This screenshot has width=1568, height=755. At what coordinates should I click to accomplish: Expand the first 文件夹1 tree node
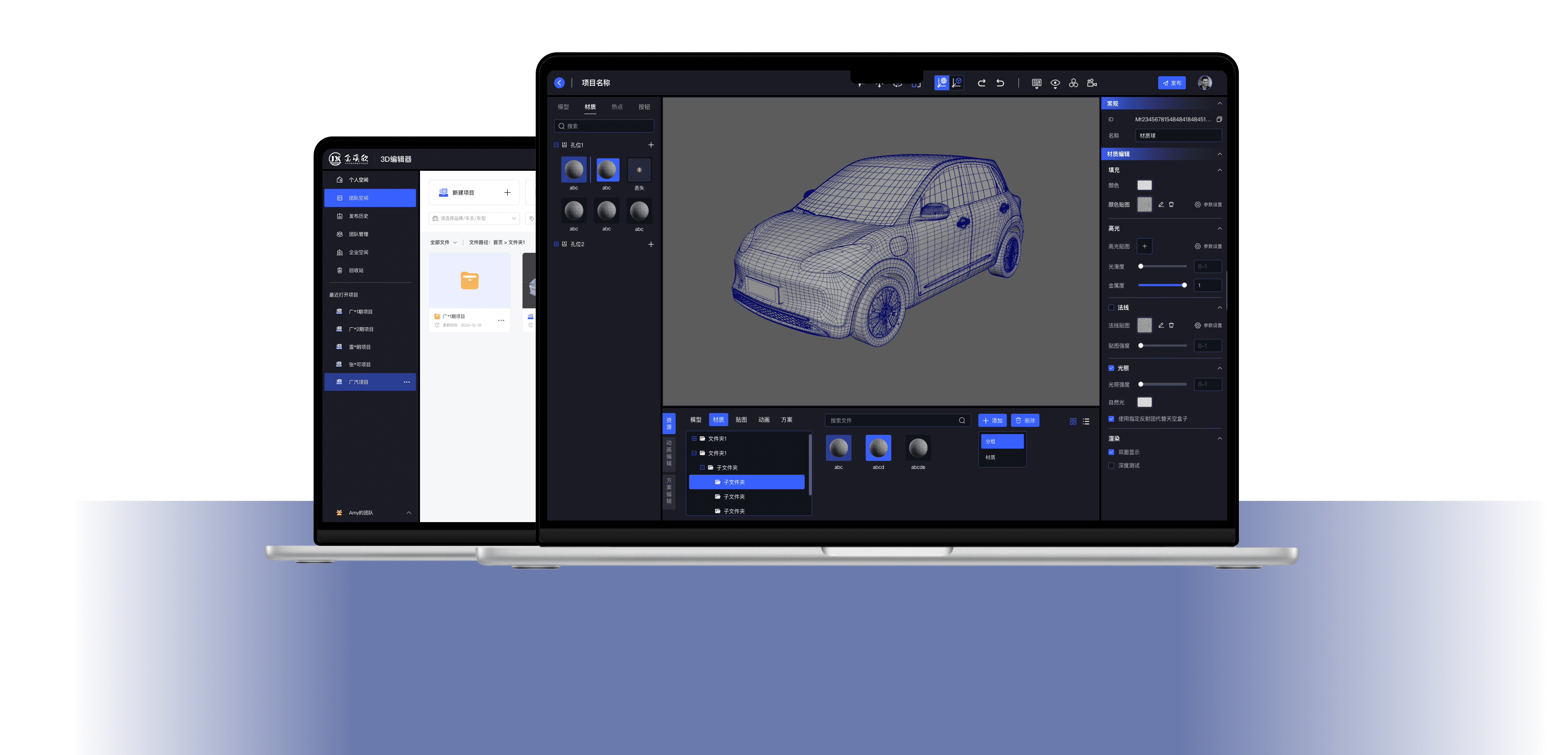(x=694, y=439)
